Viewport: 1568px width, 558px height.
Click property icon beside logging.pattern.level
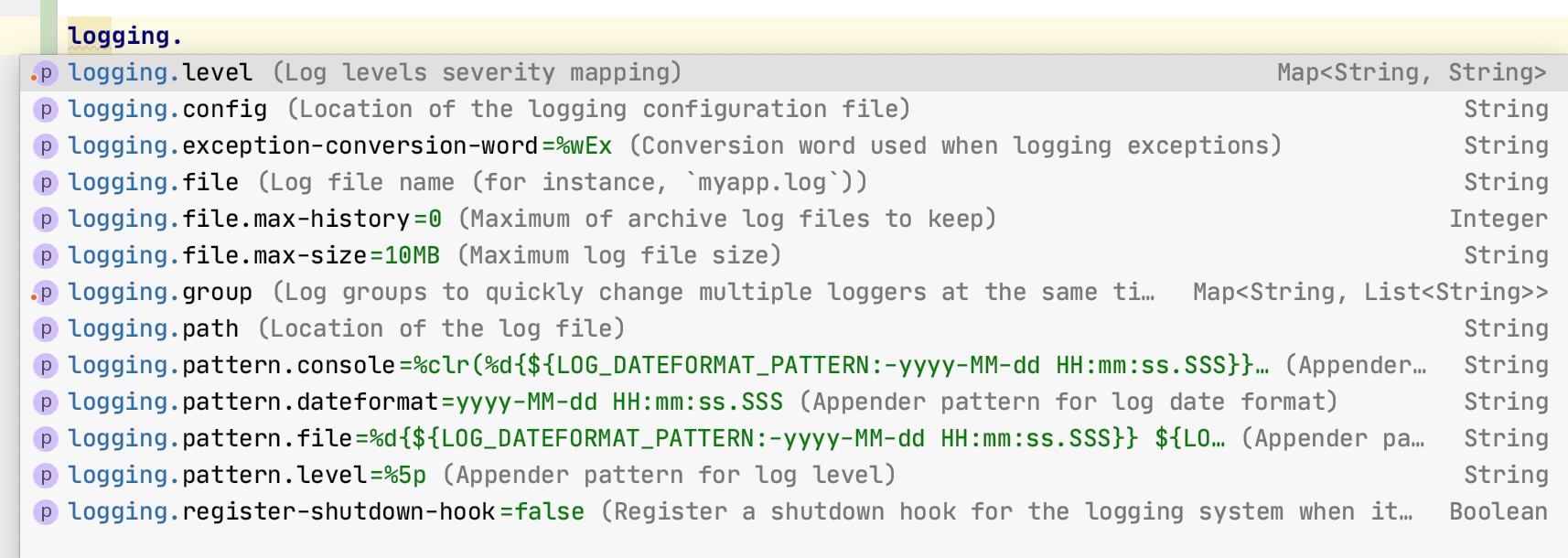tap(45, 476)
